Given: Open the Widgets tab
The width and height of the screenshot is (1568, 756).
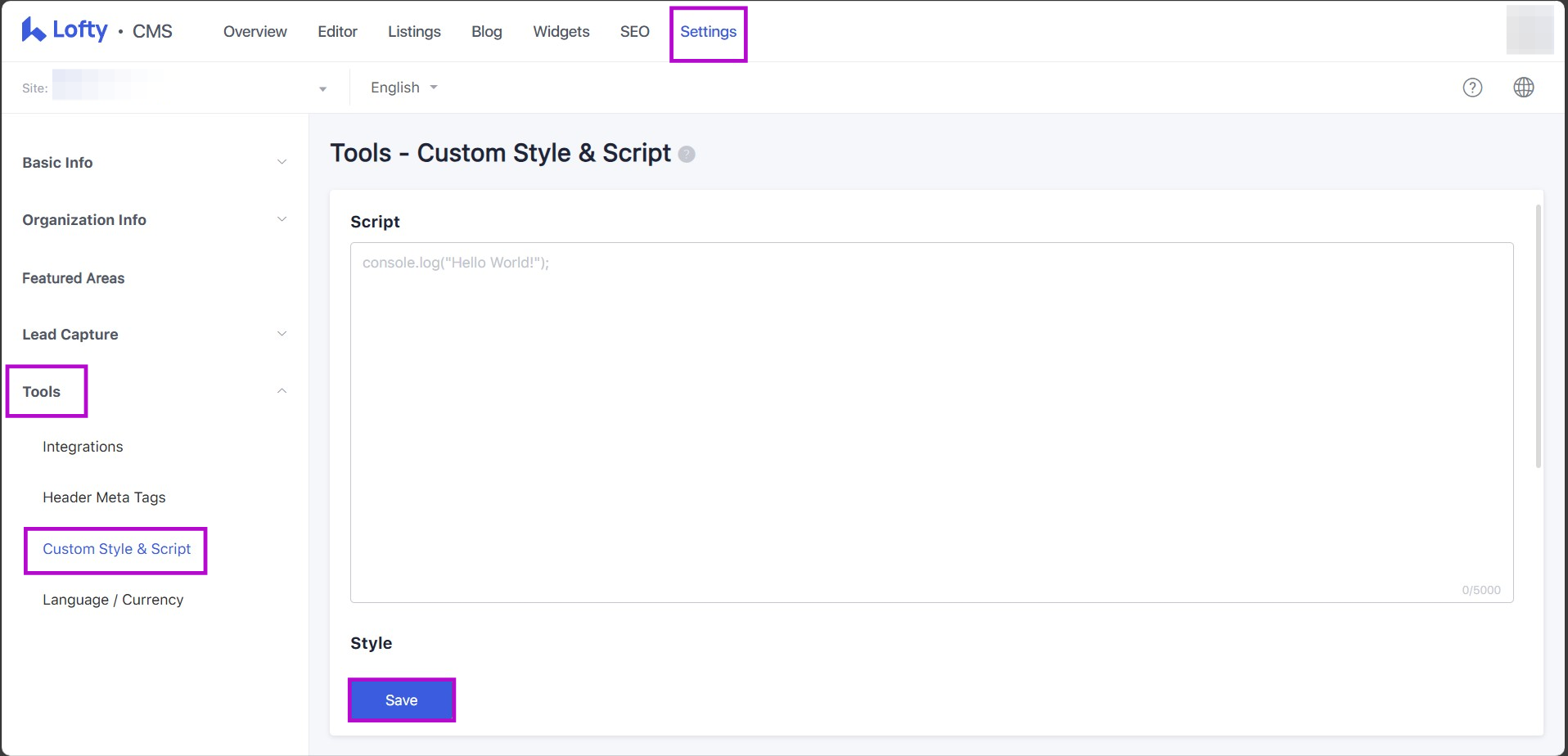Looking at the screenshot, I should (x=561, y=32).
